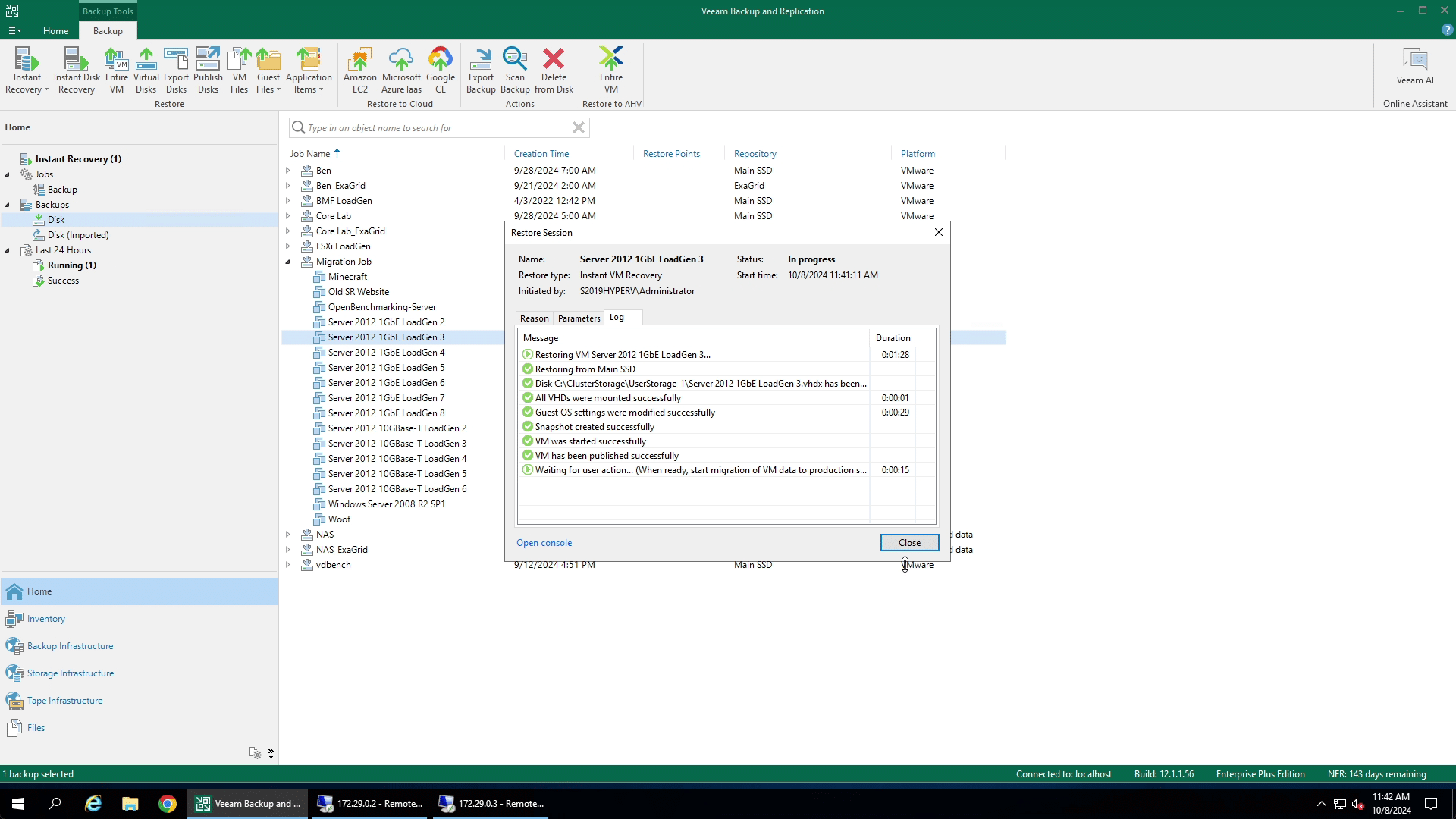The image size is (1456, 819).
Task: Collapse Last 24 Hours tree node
Action: tap(8, 250)
